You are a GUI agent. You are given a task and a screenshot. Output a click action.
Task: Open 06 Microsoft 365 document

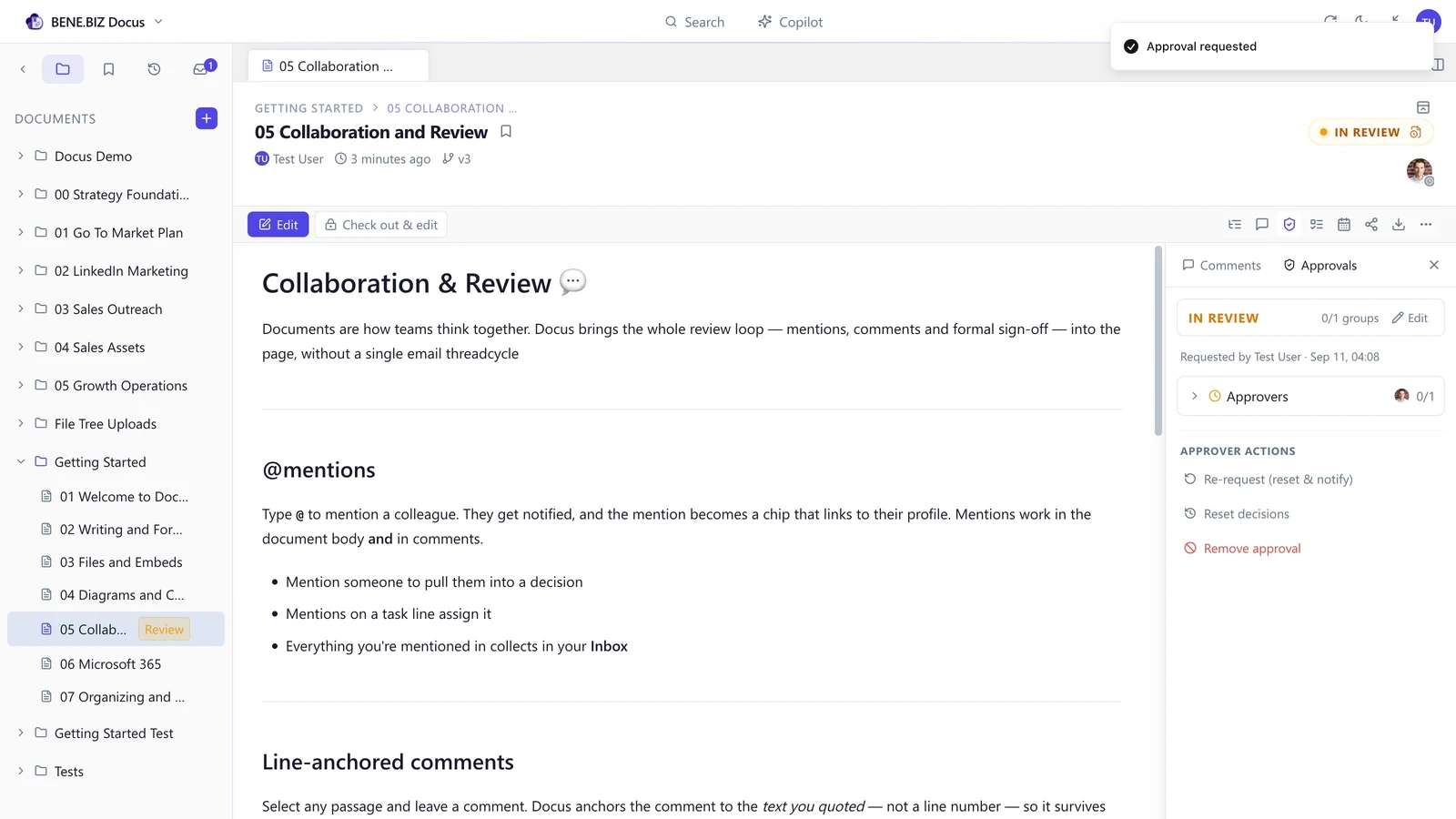[x=116, y=664]
